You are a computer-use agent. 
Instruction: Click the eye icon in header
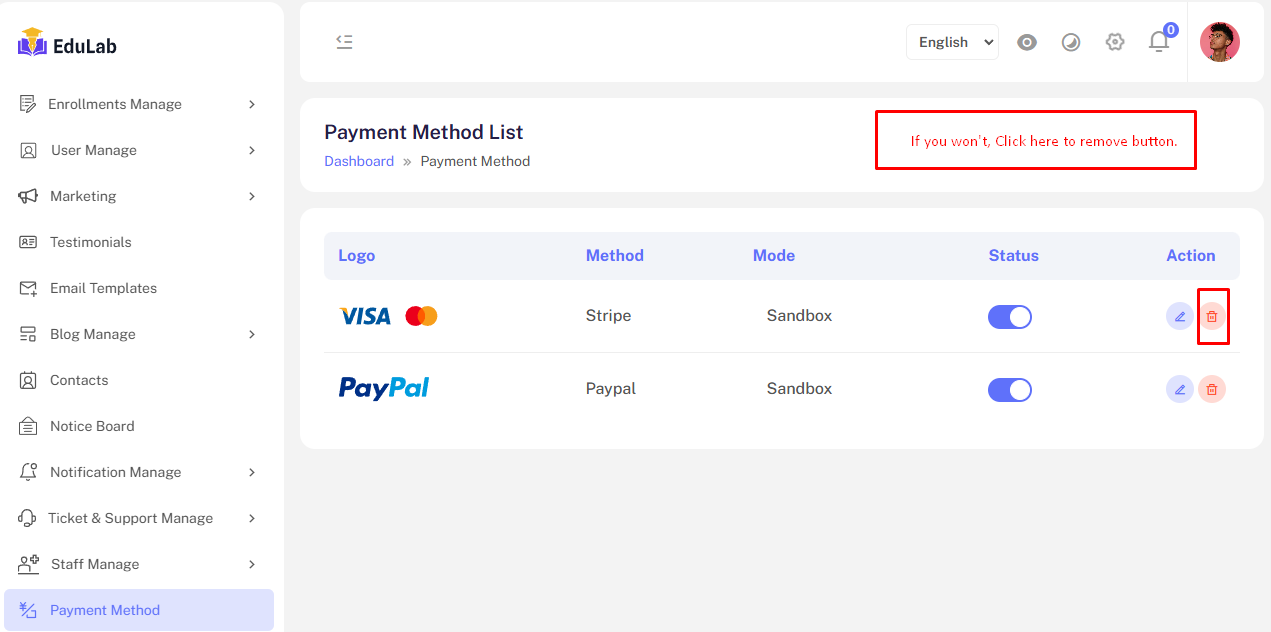[x=1027, y=42]
